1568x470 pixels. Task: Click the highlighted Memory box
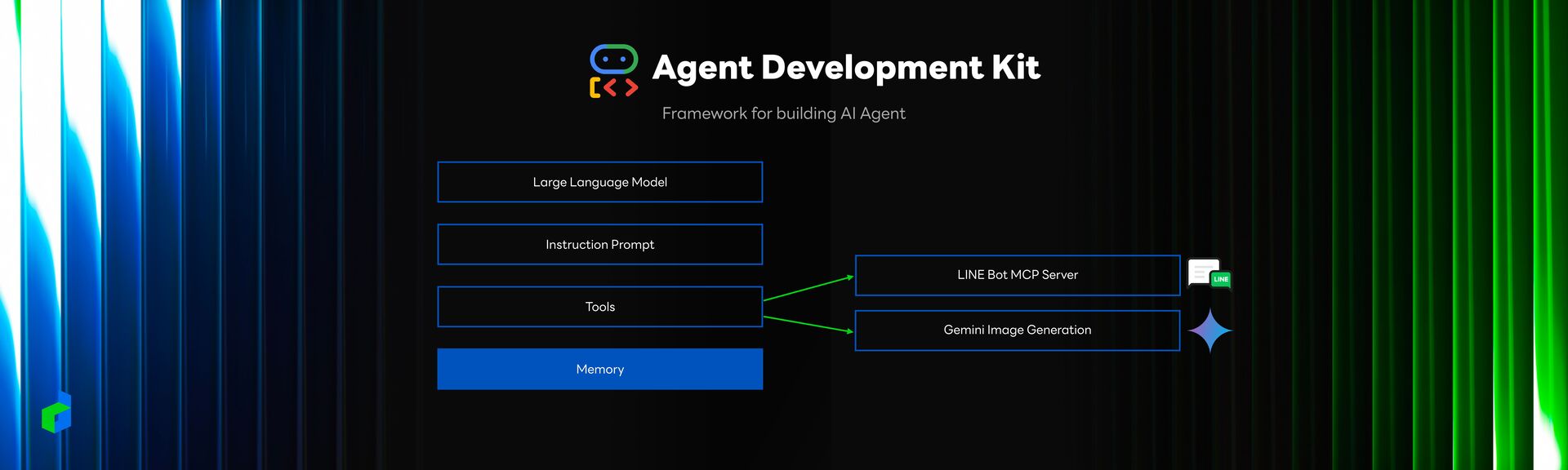(600, 370)
